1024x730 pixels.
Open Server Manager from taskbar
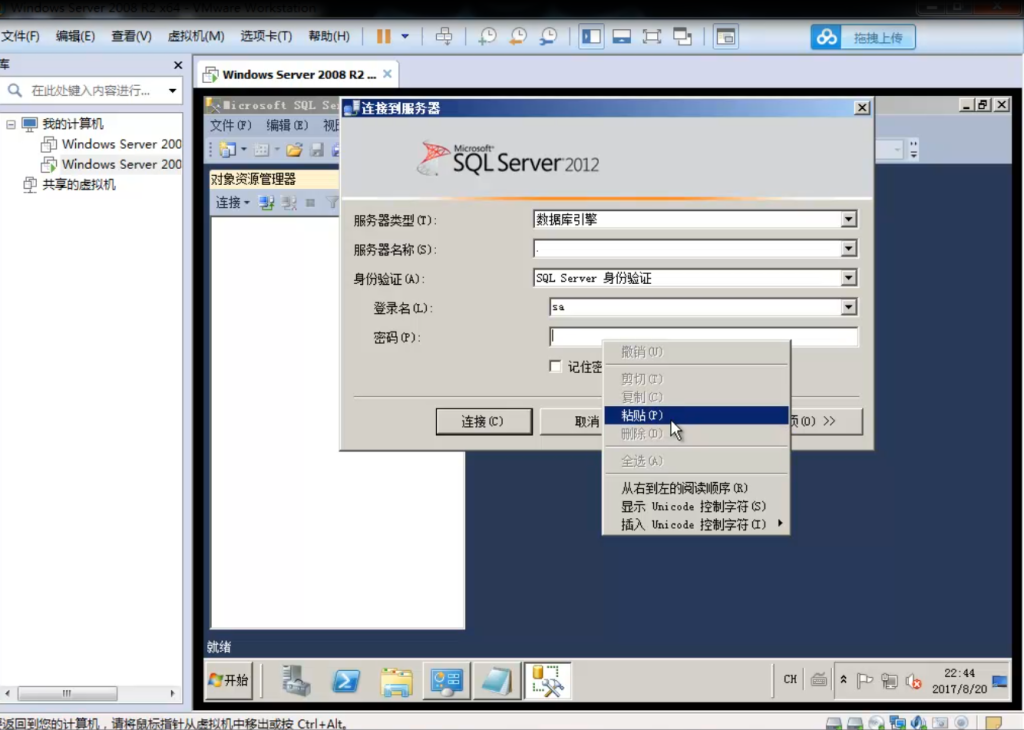click(x=296, y=680)
